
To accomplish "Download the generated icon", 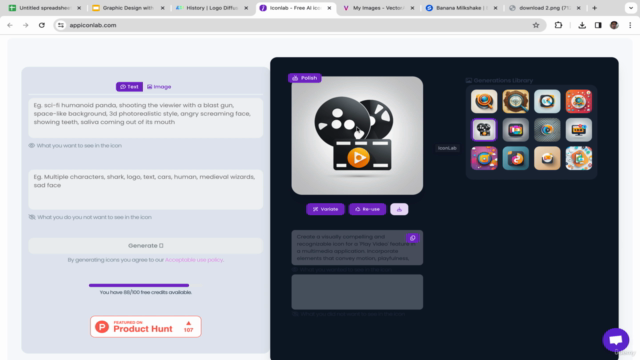I will click(399, 209).
